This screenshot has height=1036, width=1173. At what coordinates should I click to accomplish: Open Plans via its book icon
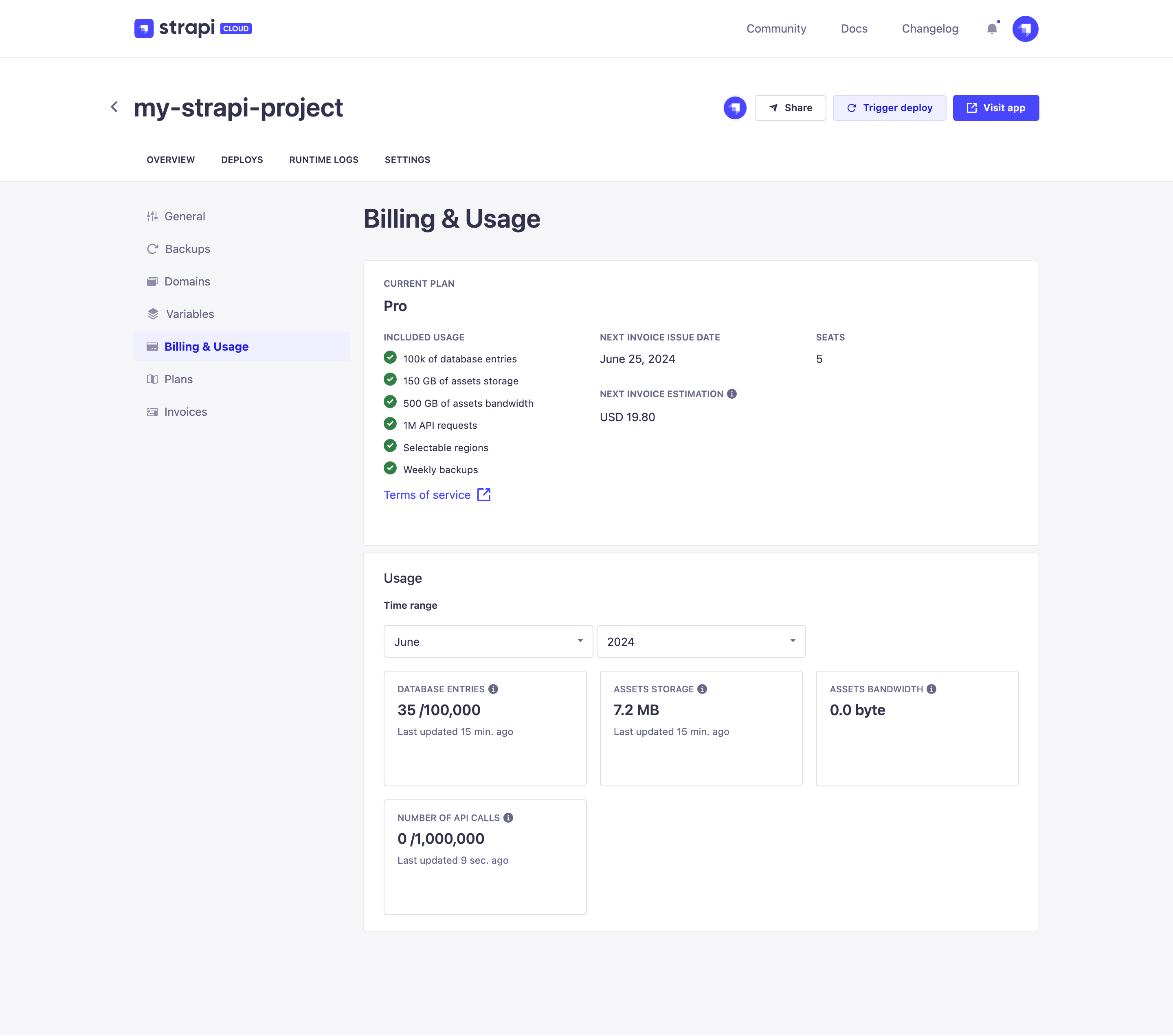[x=152, y=379]
